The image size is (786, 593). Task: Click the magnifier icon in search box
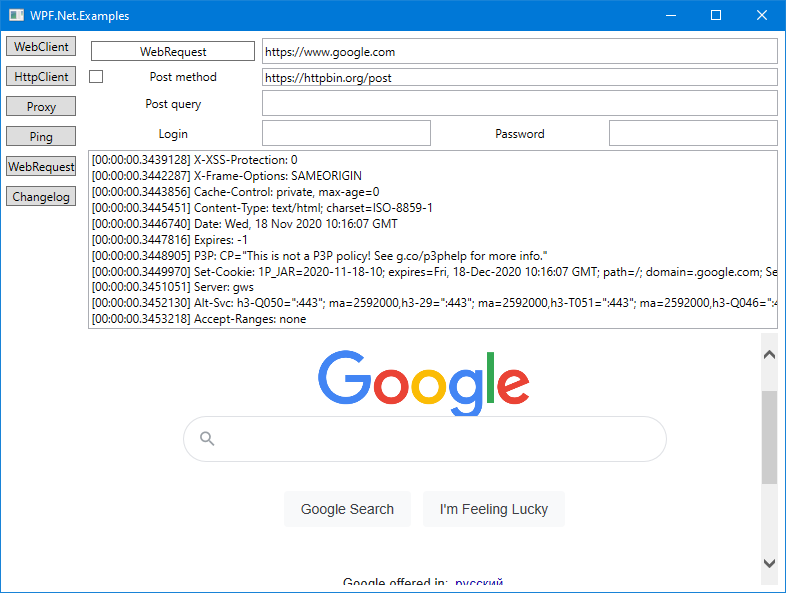coord(207,439)
